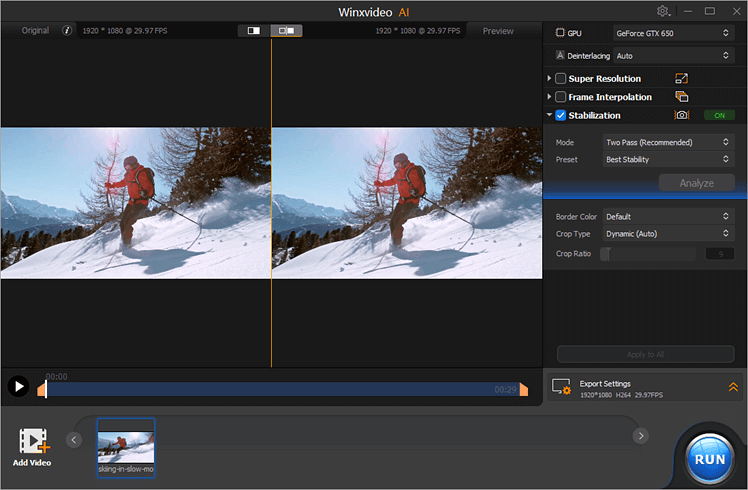
Task: Click the Export Settings monitor icon
Action: [561, 386]
